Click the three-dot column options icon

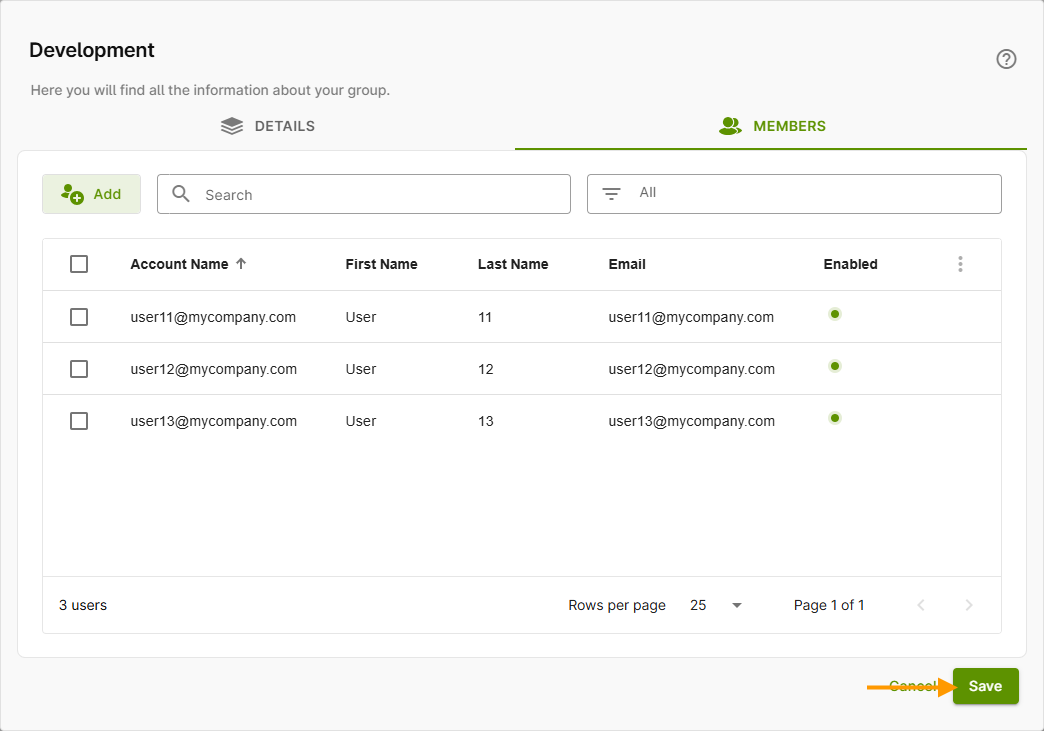click(x=960, y=264)
